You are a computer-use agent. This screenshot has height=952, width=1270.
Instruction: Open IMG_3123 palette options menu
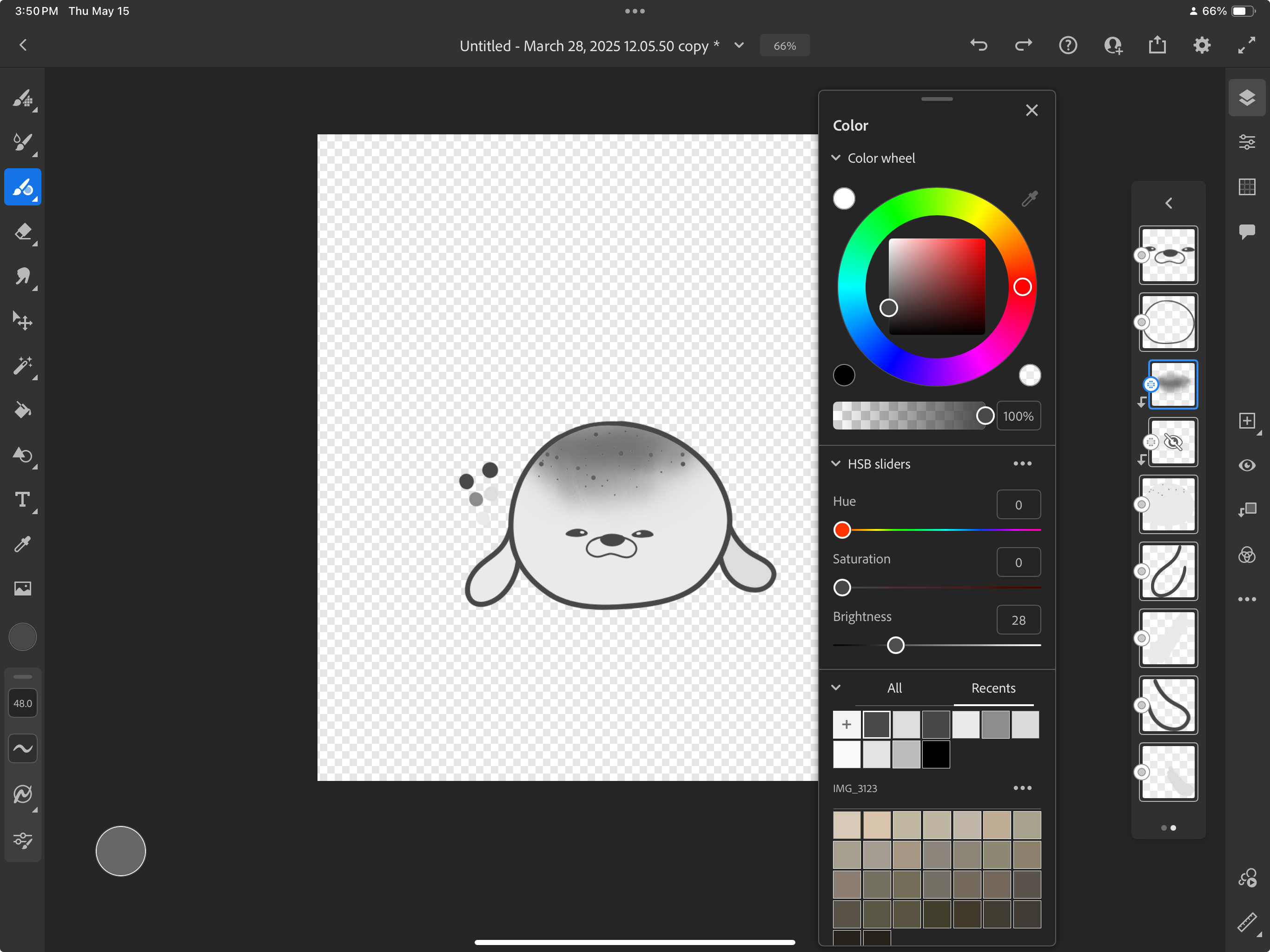[x=1022, y=788]
